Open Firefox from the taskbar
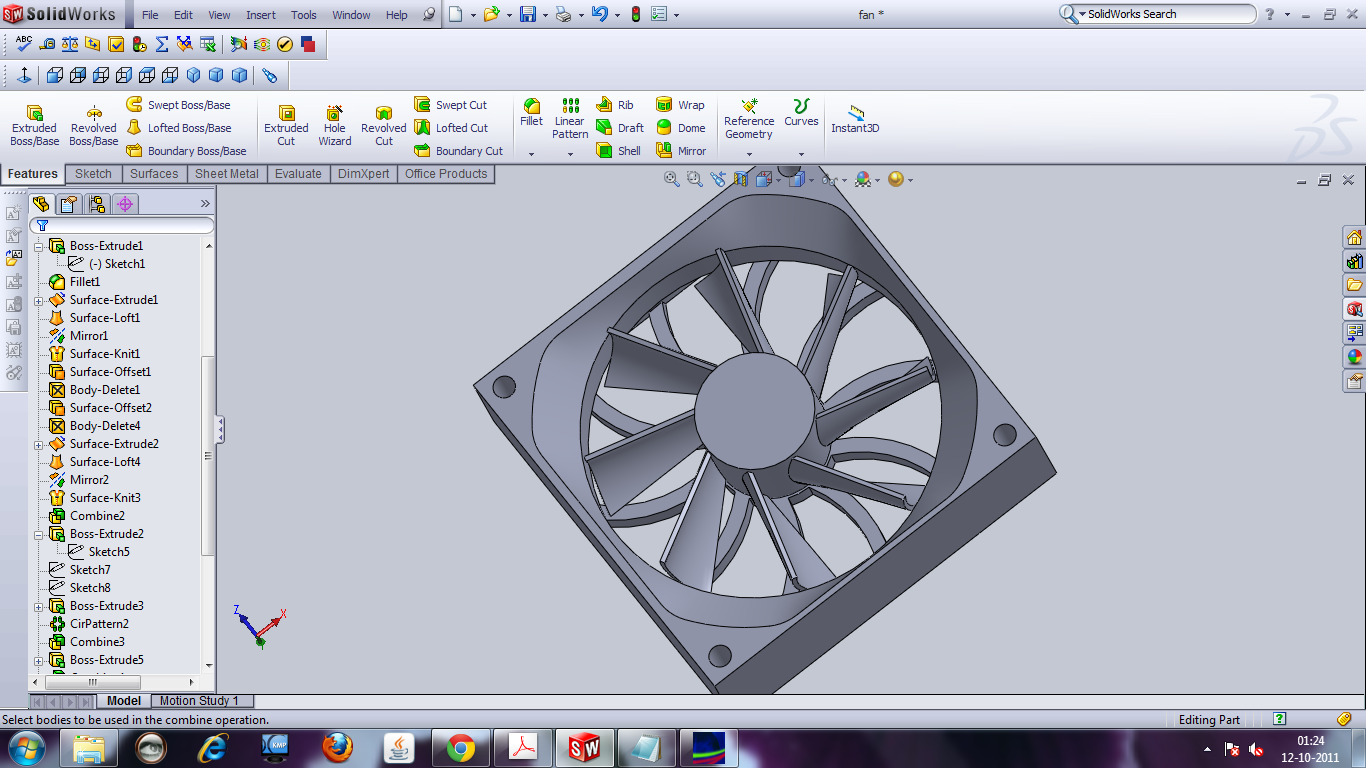The width and height of the screenshot is (1366, 768). tap(338, 747)
